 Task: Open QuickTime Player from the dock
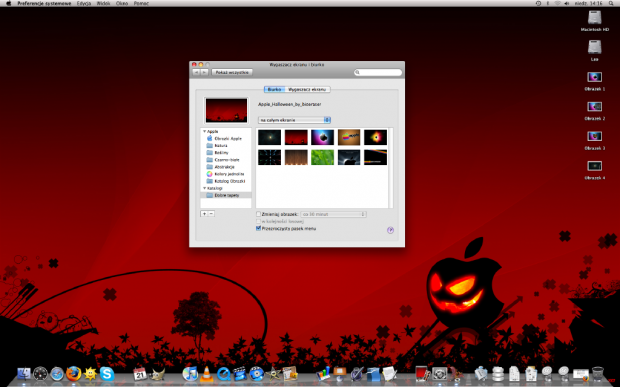pyautogui.click(x=223, y=374)
